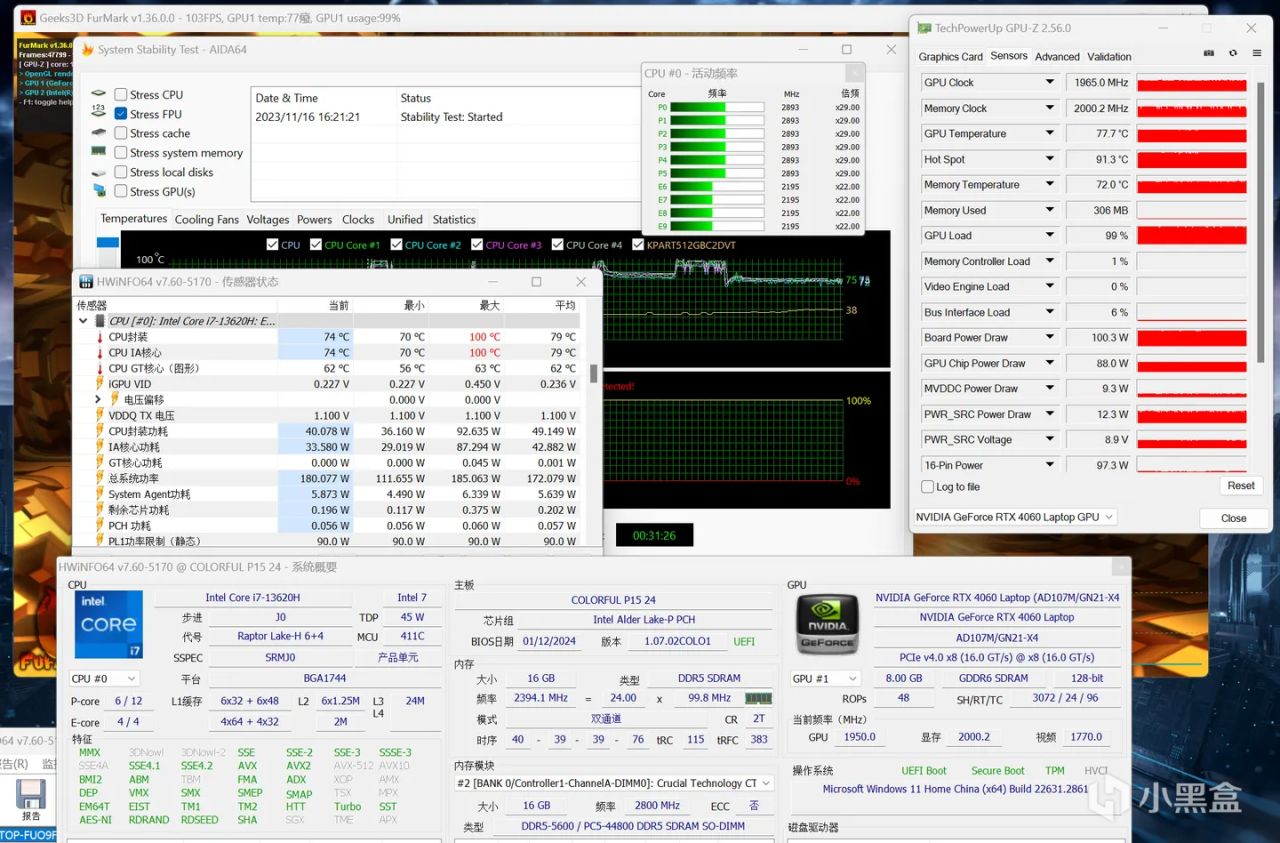
Task: Click the Intel Core i7 logo
Action: point(108,624)
